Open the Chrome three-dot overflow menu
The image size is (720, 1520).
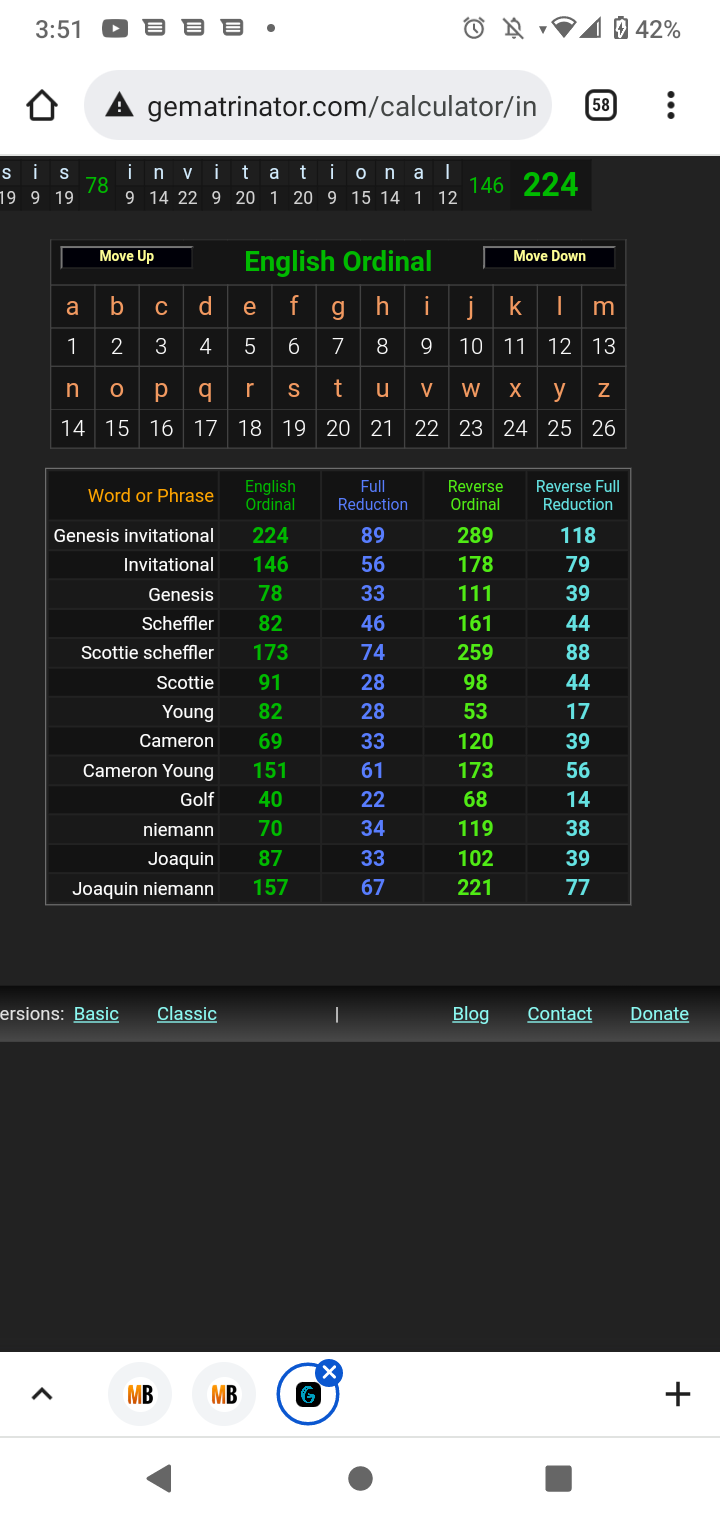[x=670, y=105]
